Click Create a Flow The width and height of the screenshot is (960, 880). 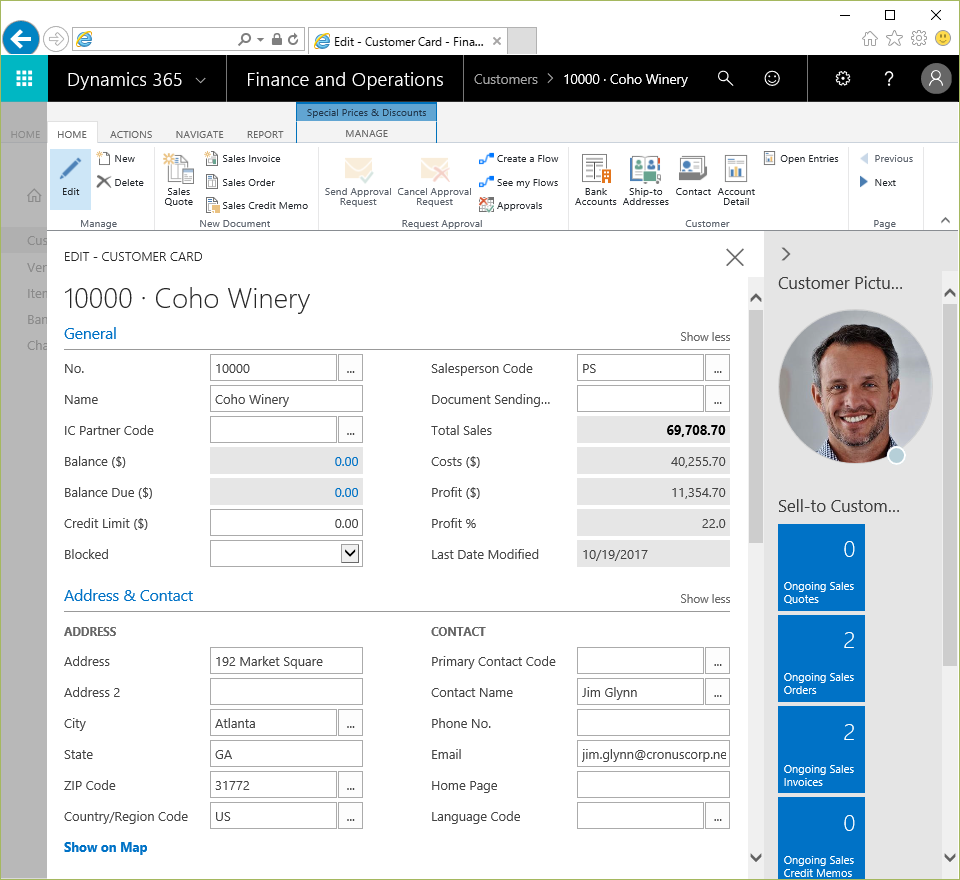pyautogui.click(x=519, y=159)
